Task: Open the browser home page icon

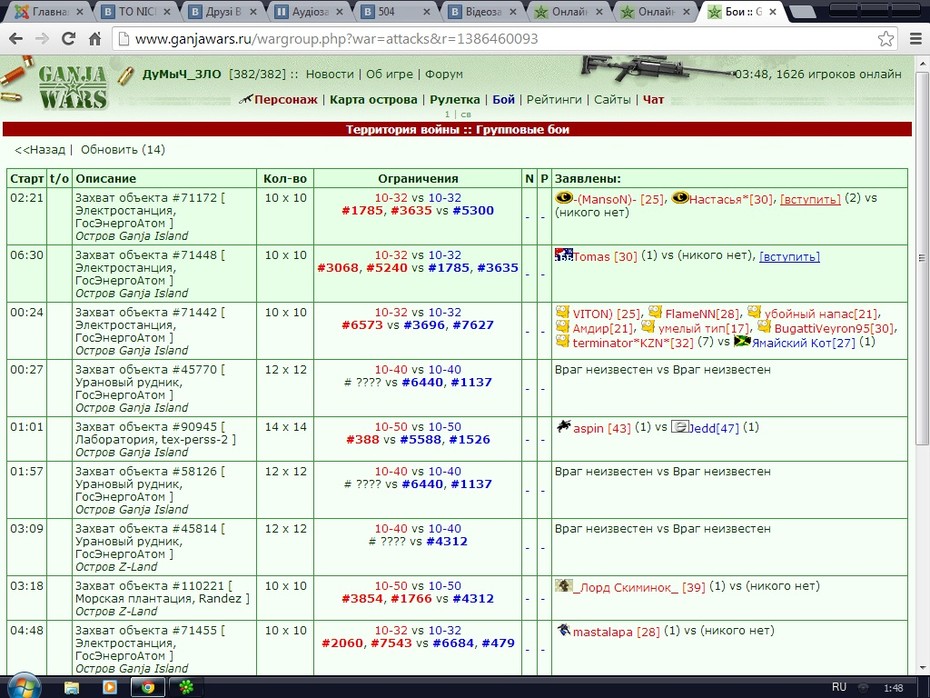Action: click(95, 39)
